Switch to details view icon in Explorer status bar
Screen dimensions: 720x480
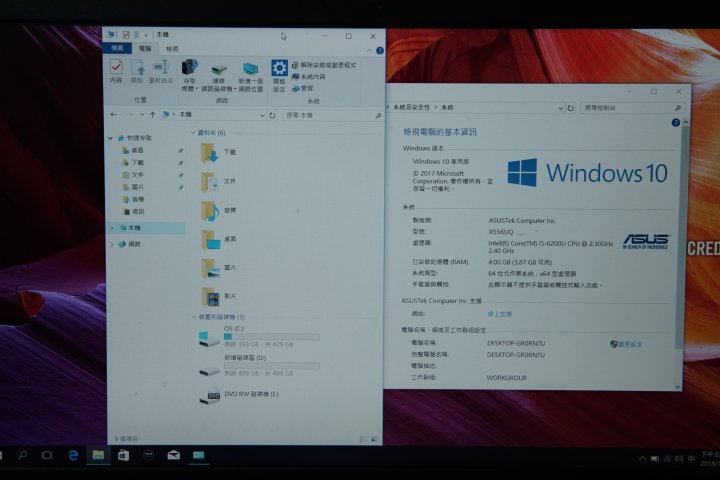[x=363, y=440]
